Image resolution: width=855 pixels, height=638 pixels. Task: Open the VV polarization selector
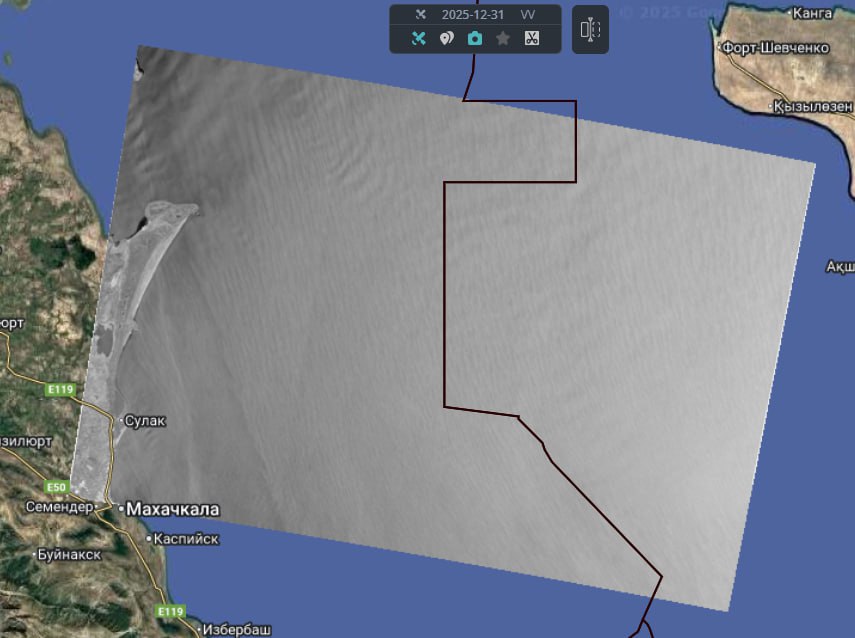(527, 15)
